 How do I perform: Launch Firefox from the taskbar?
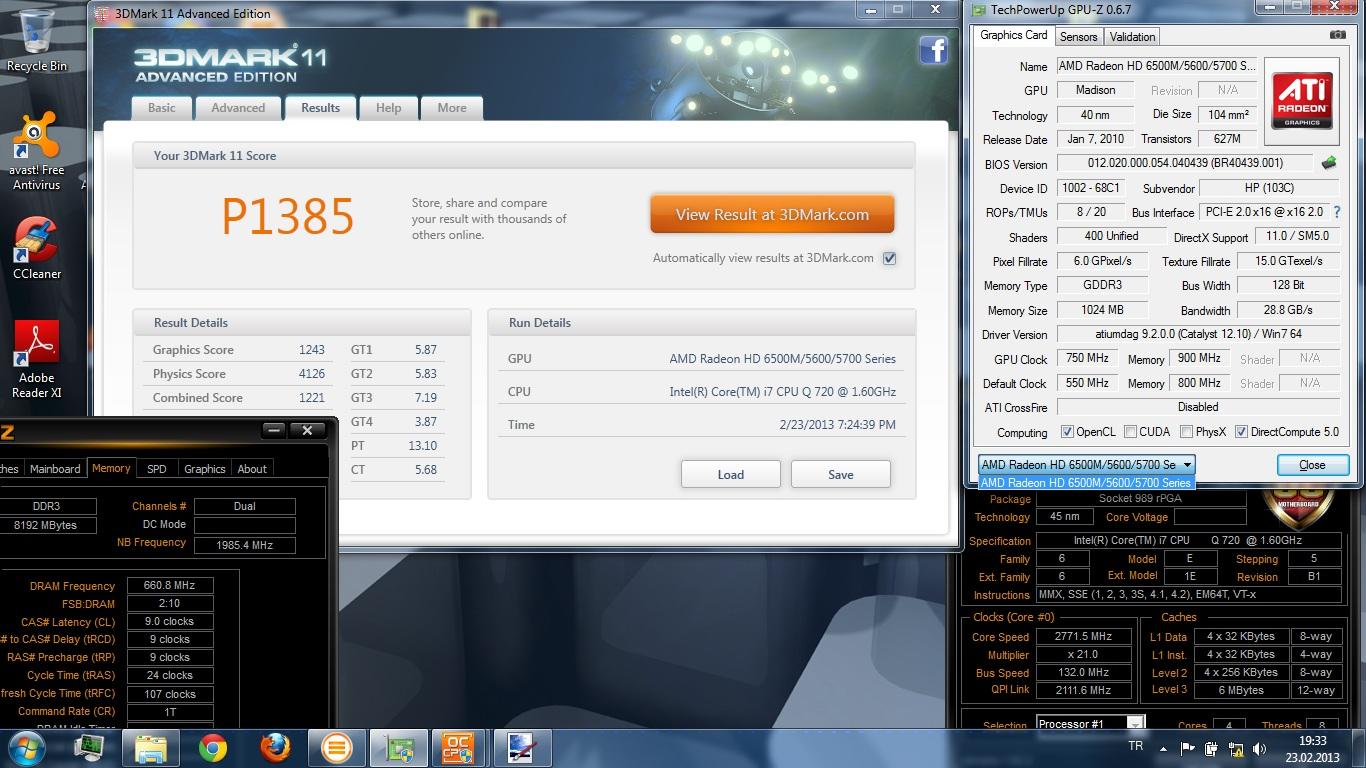click(x=275, y=748)
